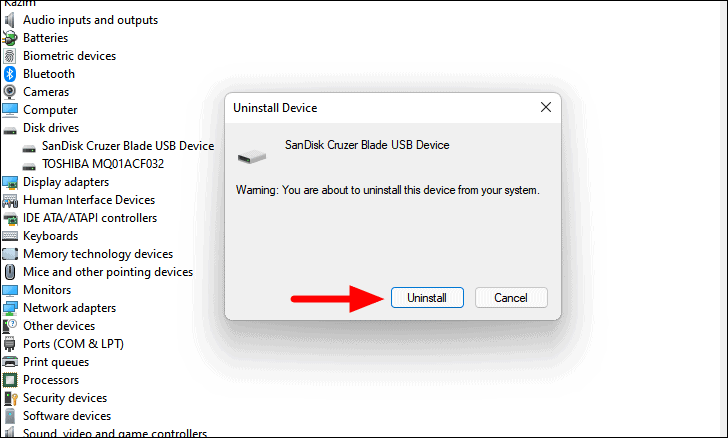Click the Cameras webcam icon

pyautogui.click(x=10, y=92)
